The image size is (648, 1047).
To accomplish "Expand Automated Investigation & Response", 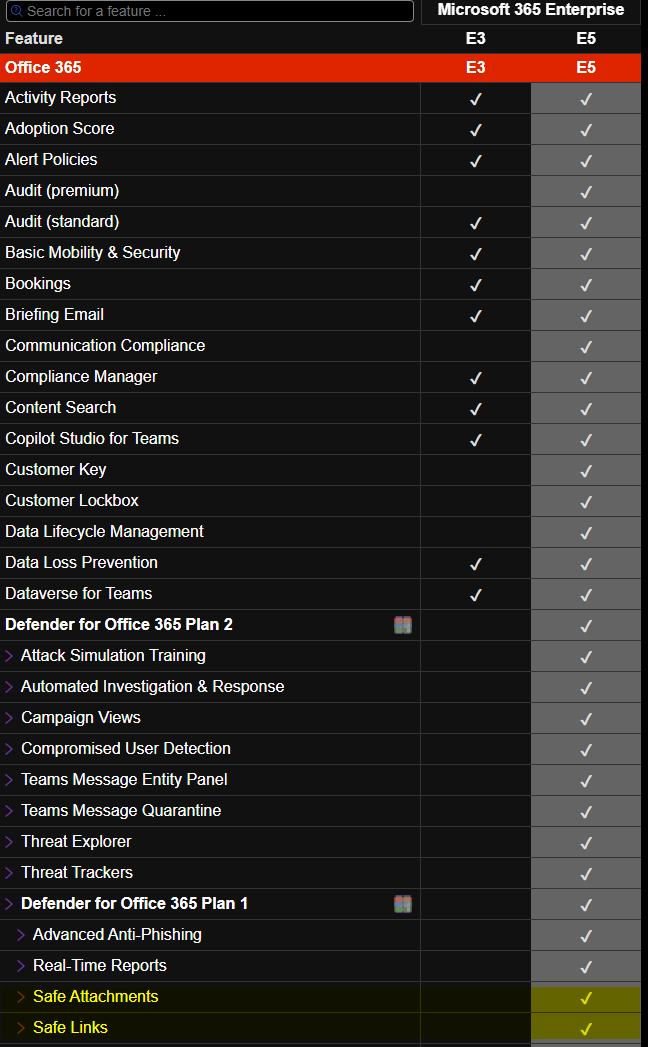I will pos(9,687).
